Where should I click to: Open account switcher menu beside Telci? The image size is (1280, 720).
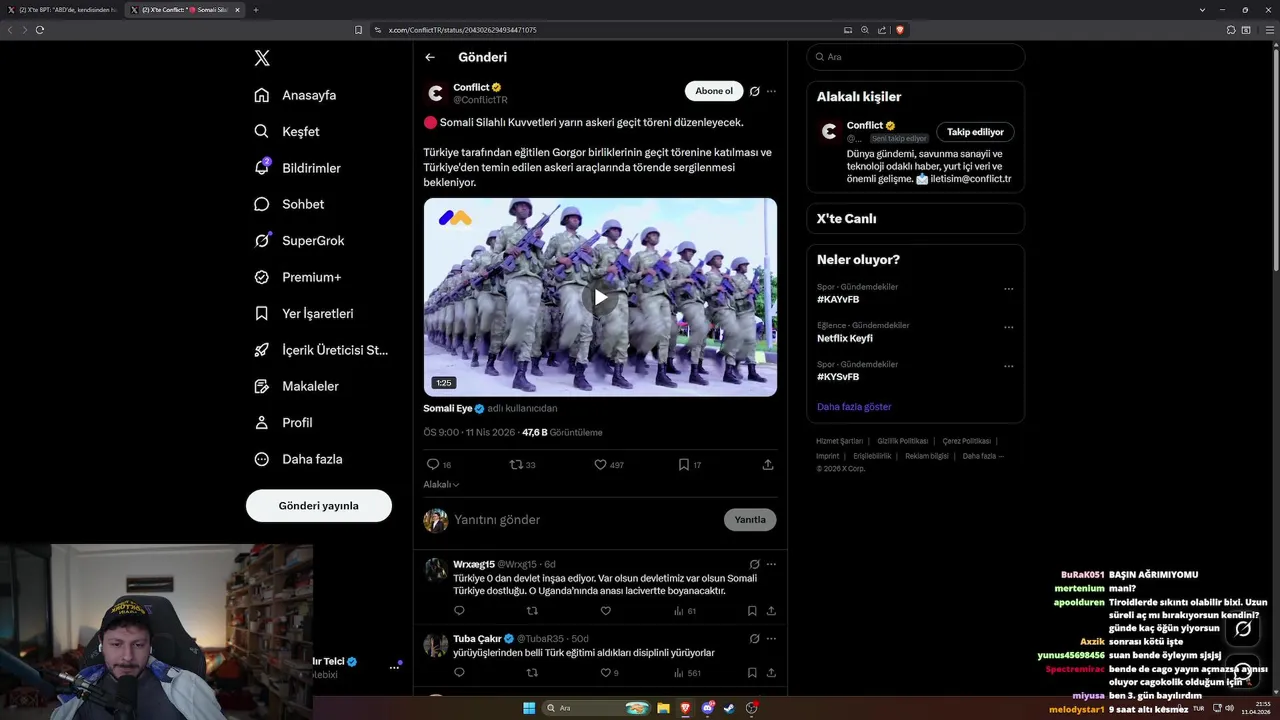tap(394, 667)
